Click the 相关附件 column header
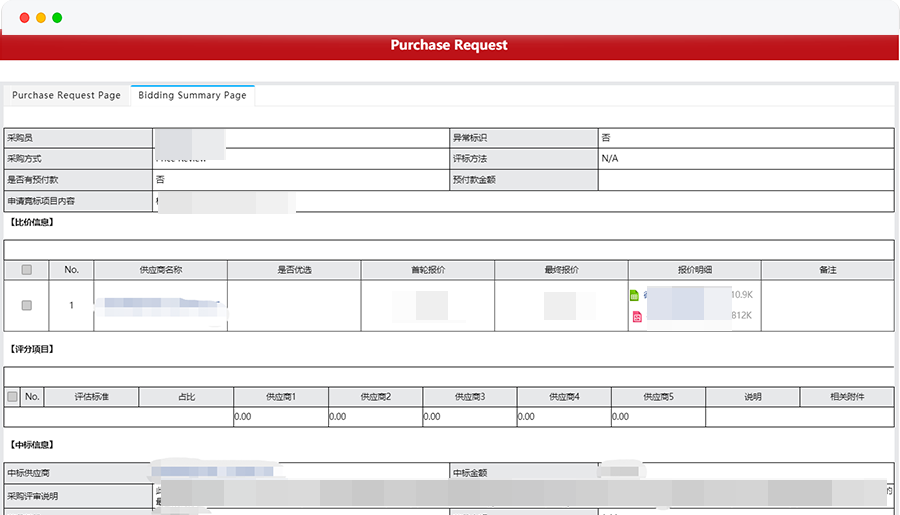Viewport: 900px width, 515px height. click(847, 397)
